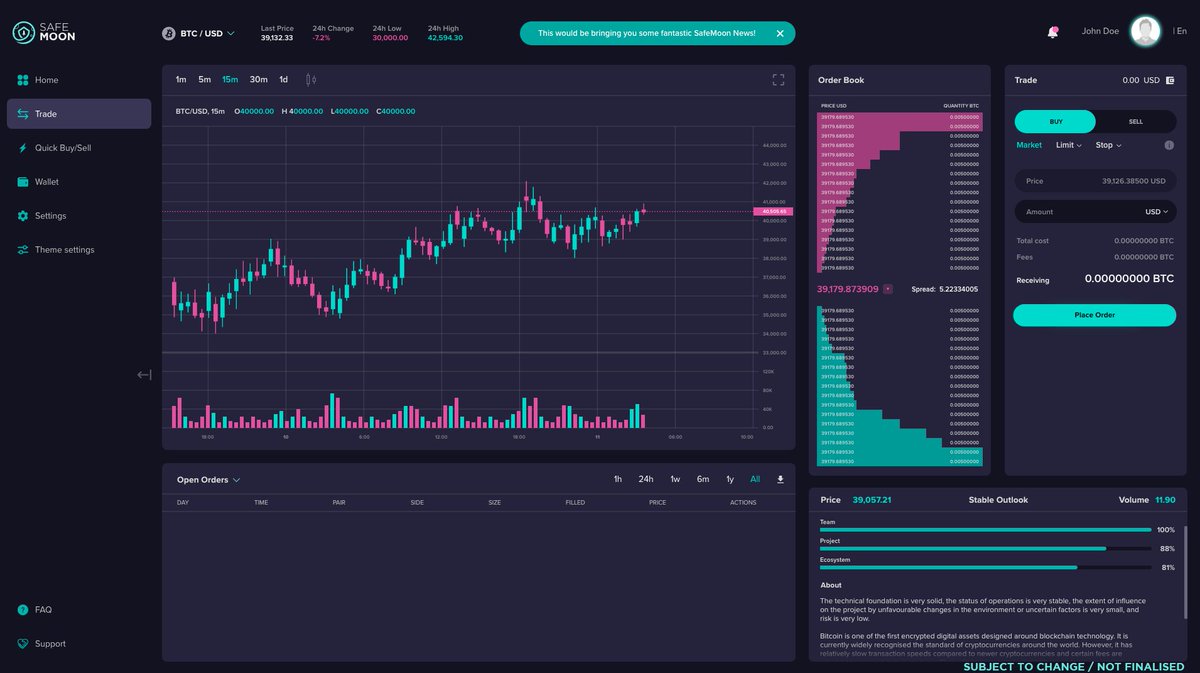The image size is (1200, 673).
Task: Open notifications via the bell icon
Action: point(1052,31)
